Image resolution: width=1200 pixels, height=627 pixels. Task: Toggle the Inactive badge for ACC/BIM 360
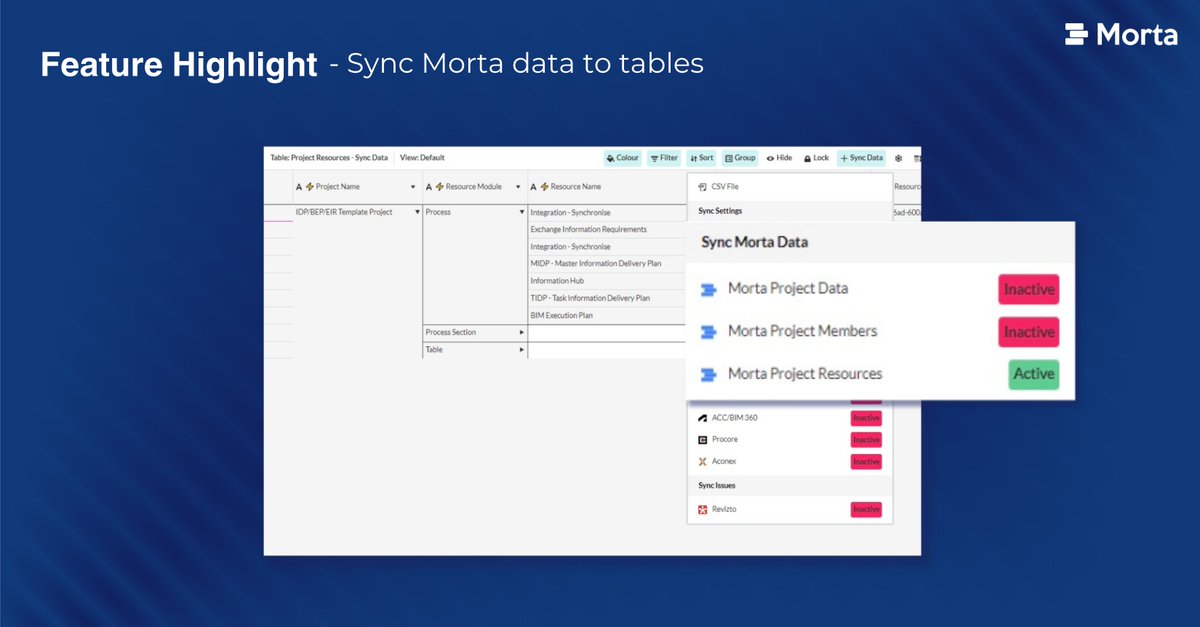pos(866,418)
